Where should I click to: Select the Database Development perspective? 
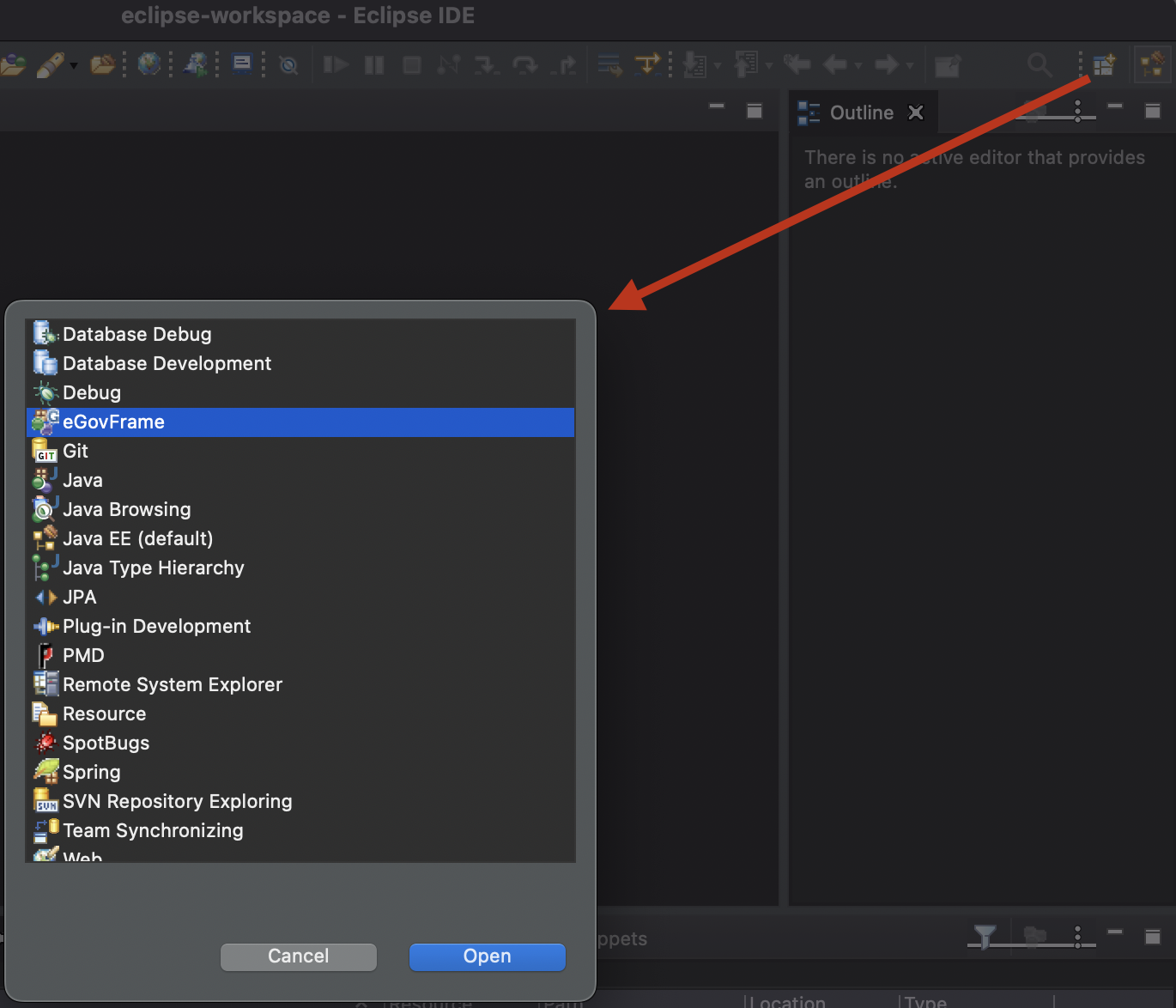tap(300, 363)
